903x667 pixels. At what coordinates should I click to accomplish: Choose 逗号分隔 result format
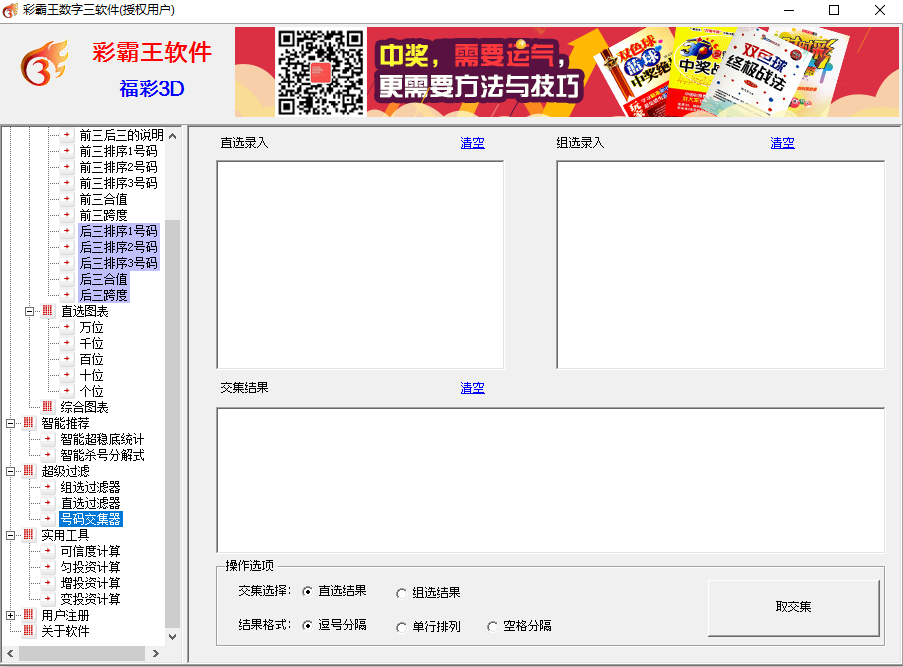click(x=308, y=625)
